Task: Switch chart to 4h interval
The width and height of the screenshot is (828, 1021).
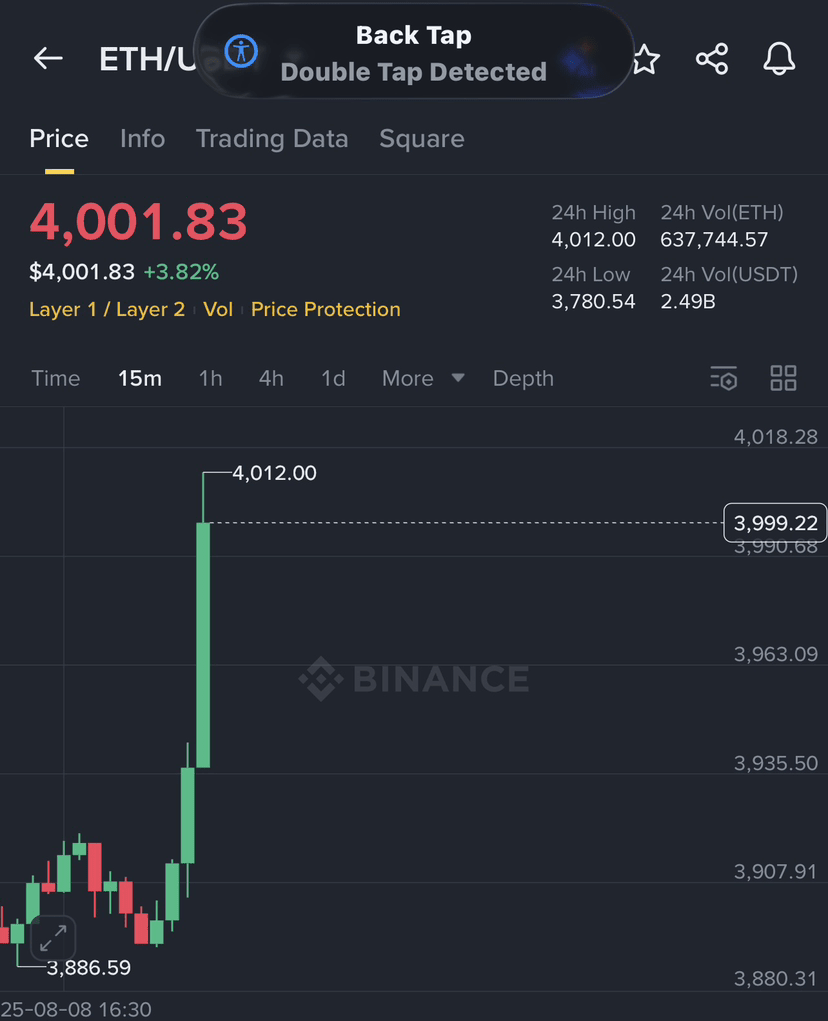Action: coord(271,378)
